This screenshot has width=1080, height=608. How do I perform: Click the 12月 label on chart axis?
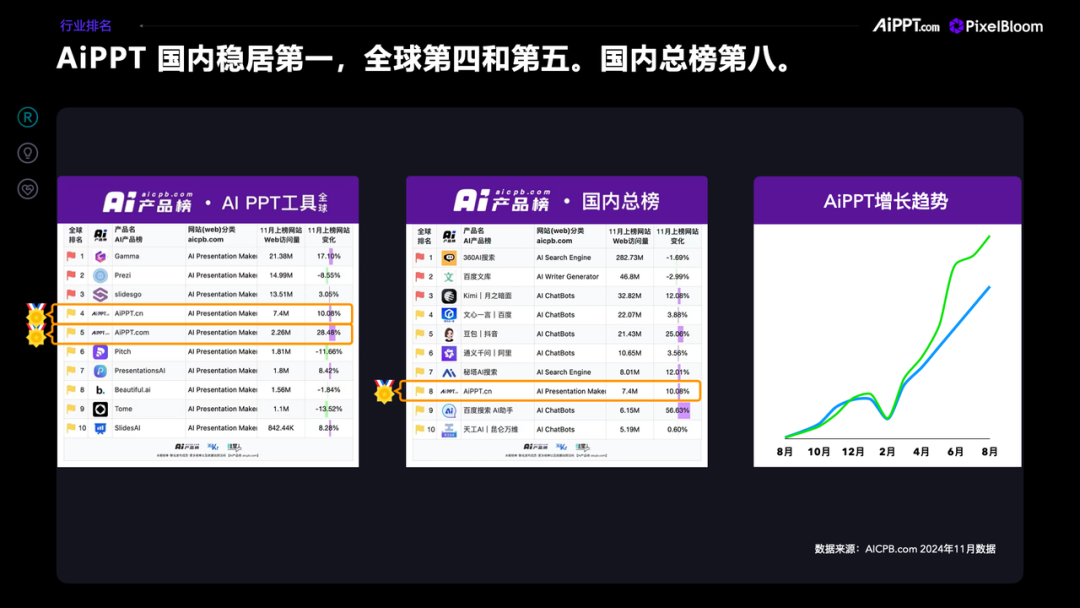[853, 452]
